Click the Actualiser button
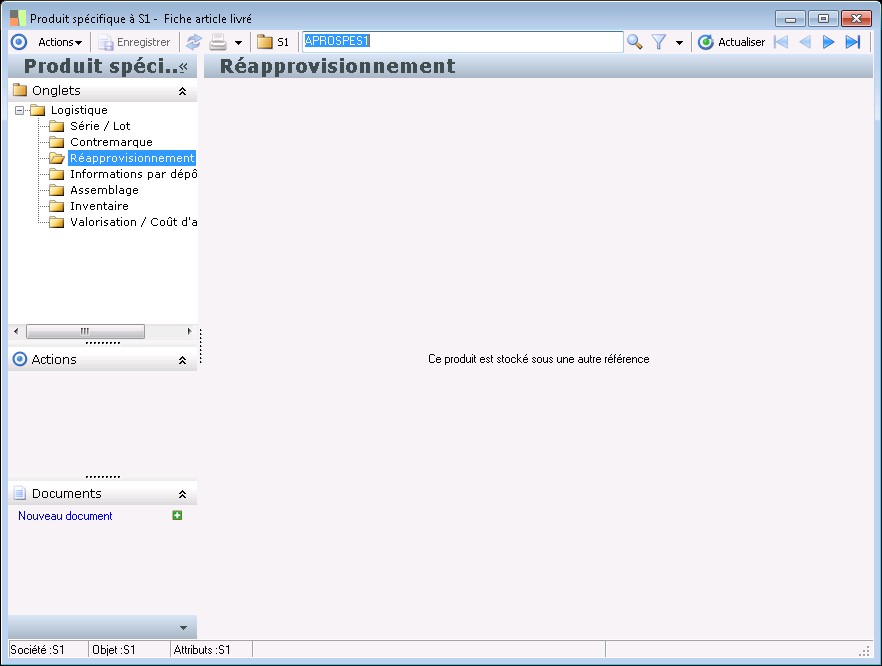This screenshot has height=666, width=882. click(731, 42)
